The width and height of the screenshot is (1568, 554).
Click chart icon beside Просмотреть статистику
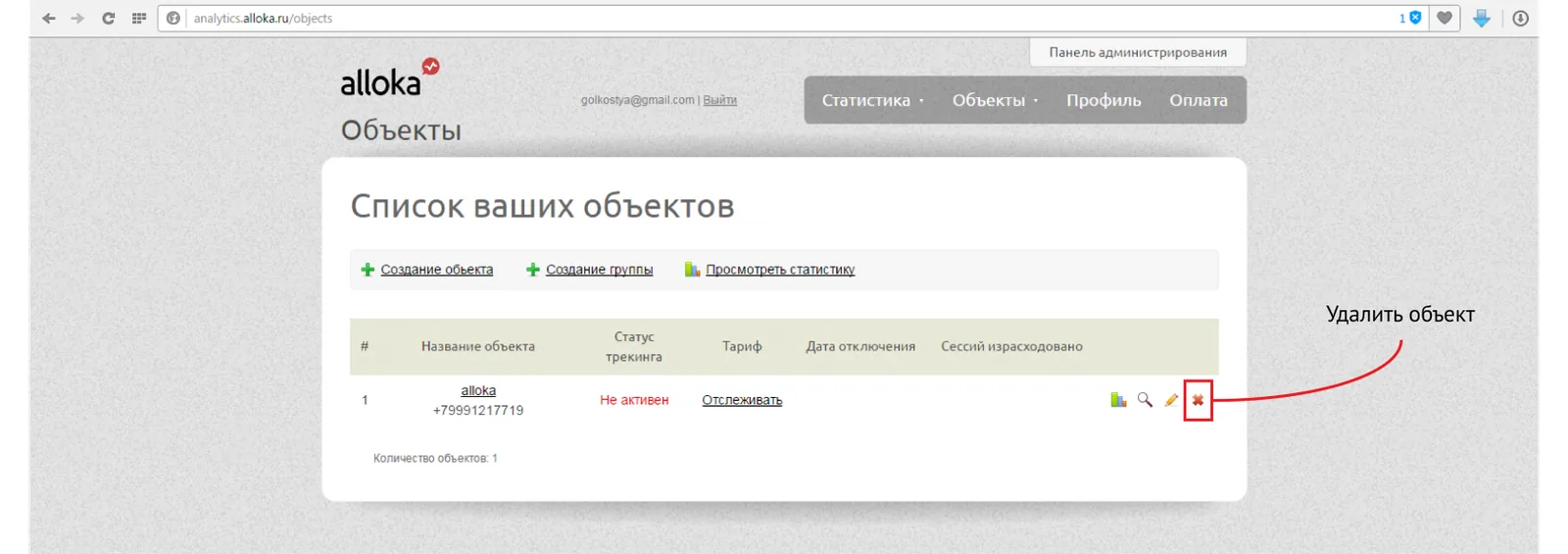click(x=692, y=269)
